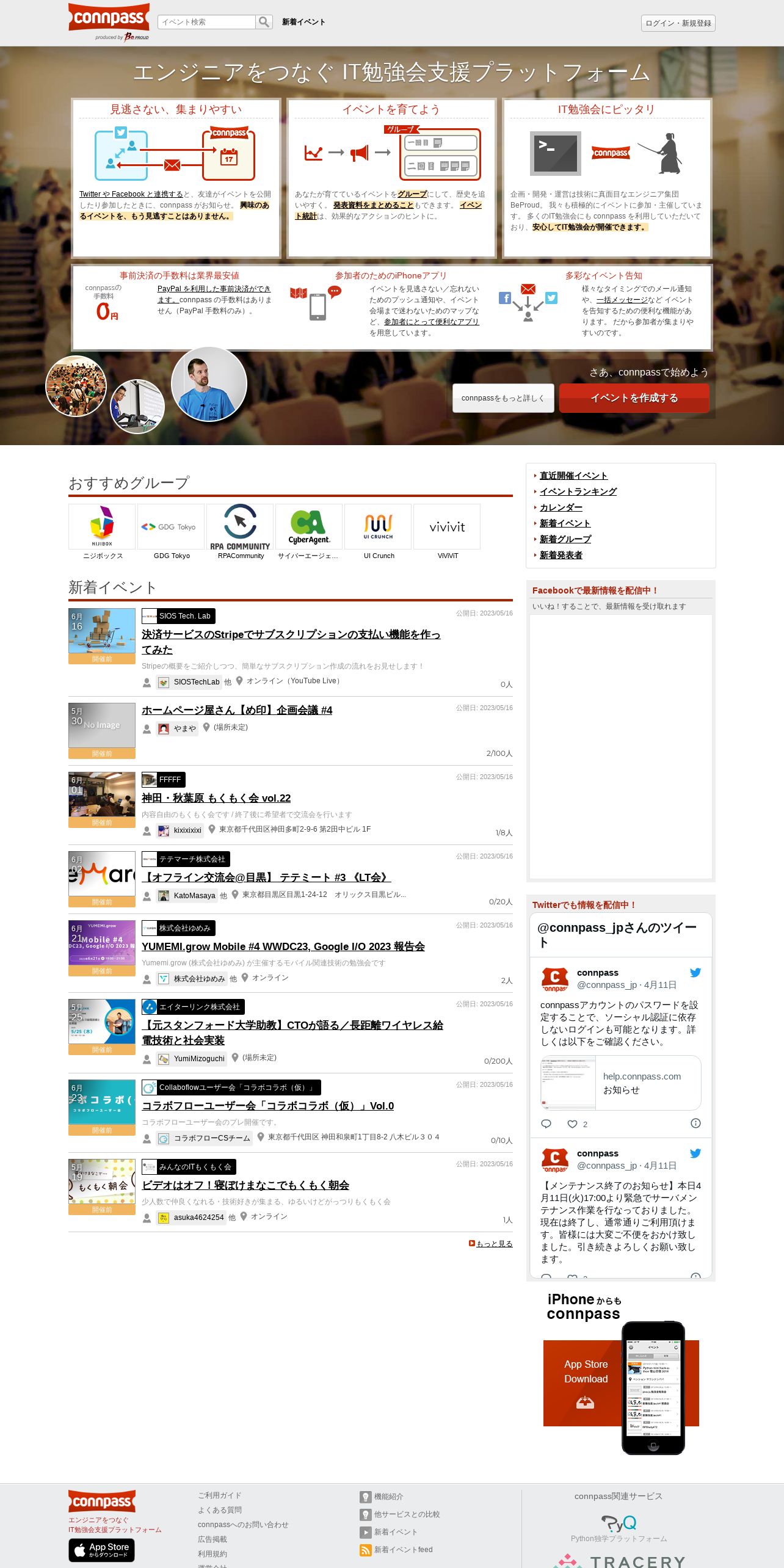Click reply icon on first tweet

point(546,1123)
